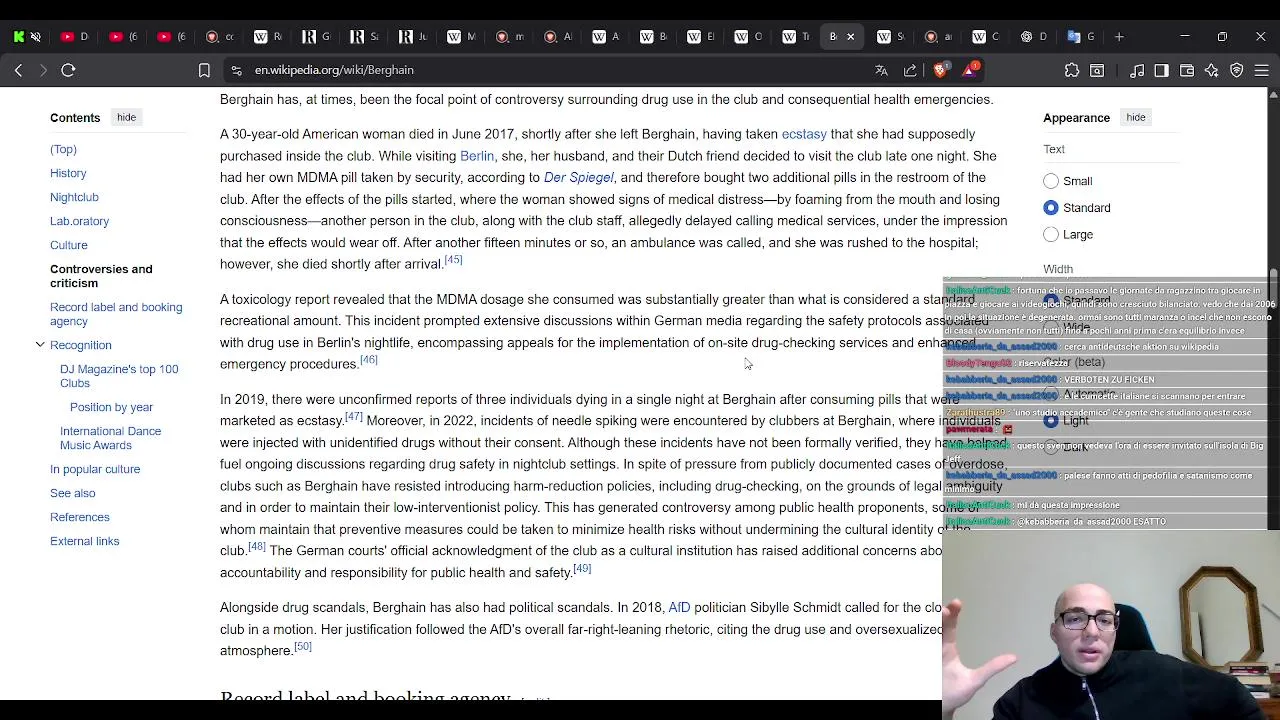The height and width of the screenshot is (720, 1280).
Task: Go back to the previous page
Action: click(x=18, y=70)
